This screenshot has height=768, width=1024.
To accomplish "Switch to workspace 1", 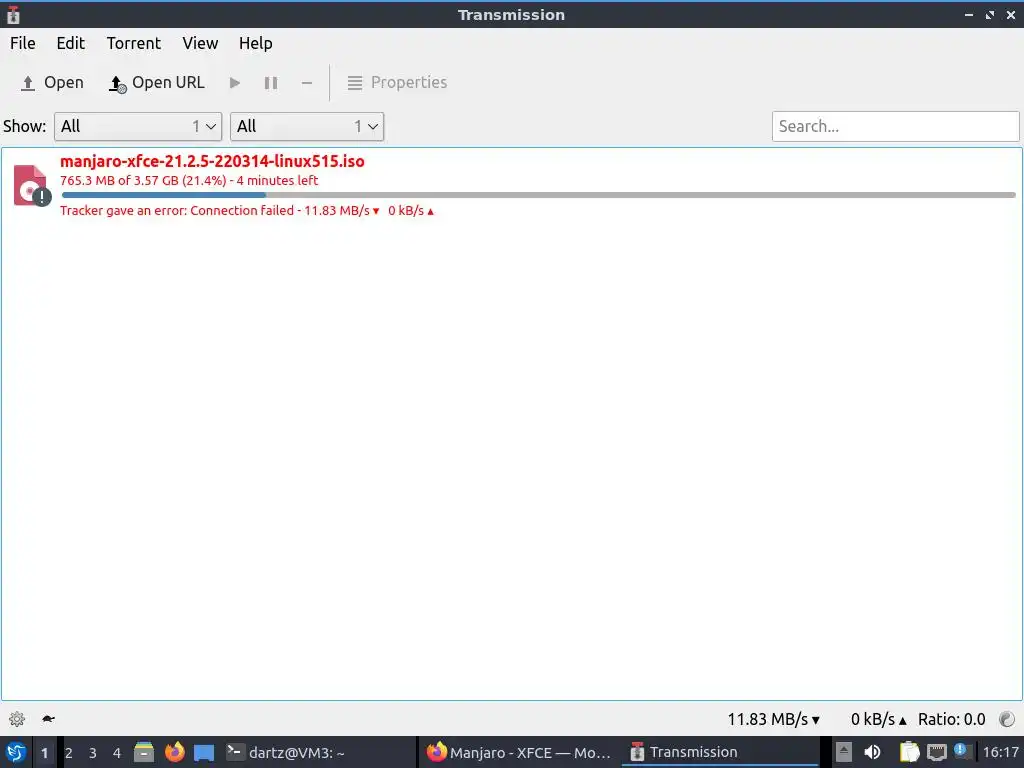I will pyautogui.click(x=44, y=753).
